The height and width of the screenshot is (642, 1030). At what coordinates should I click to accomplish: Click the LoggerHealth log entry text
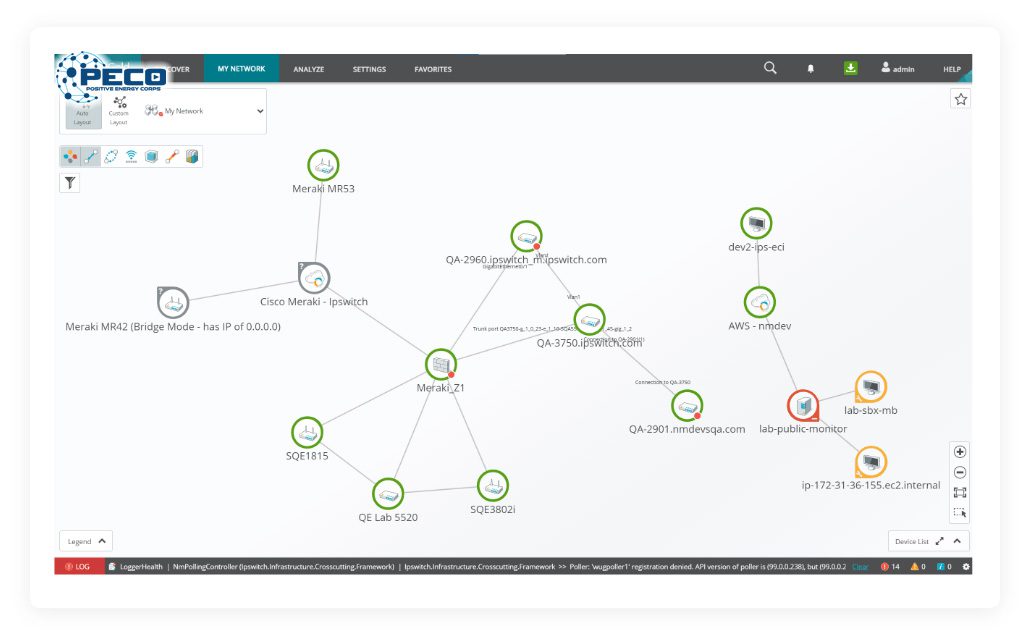pyautogui.click(x=141, y=566)
